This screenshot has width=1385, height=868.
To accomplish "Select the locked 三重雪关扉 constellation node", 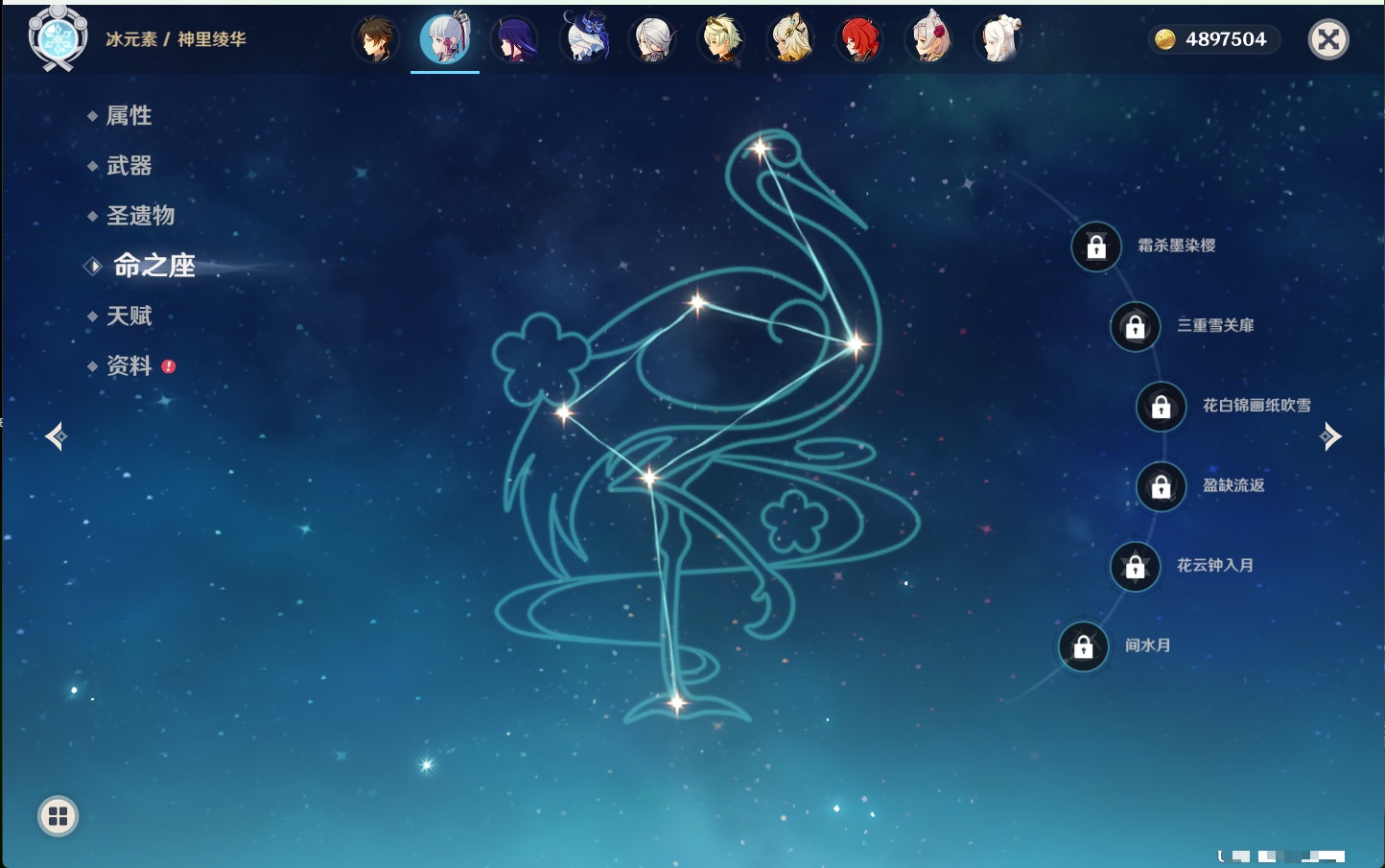I will coord(1136,327).
